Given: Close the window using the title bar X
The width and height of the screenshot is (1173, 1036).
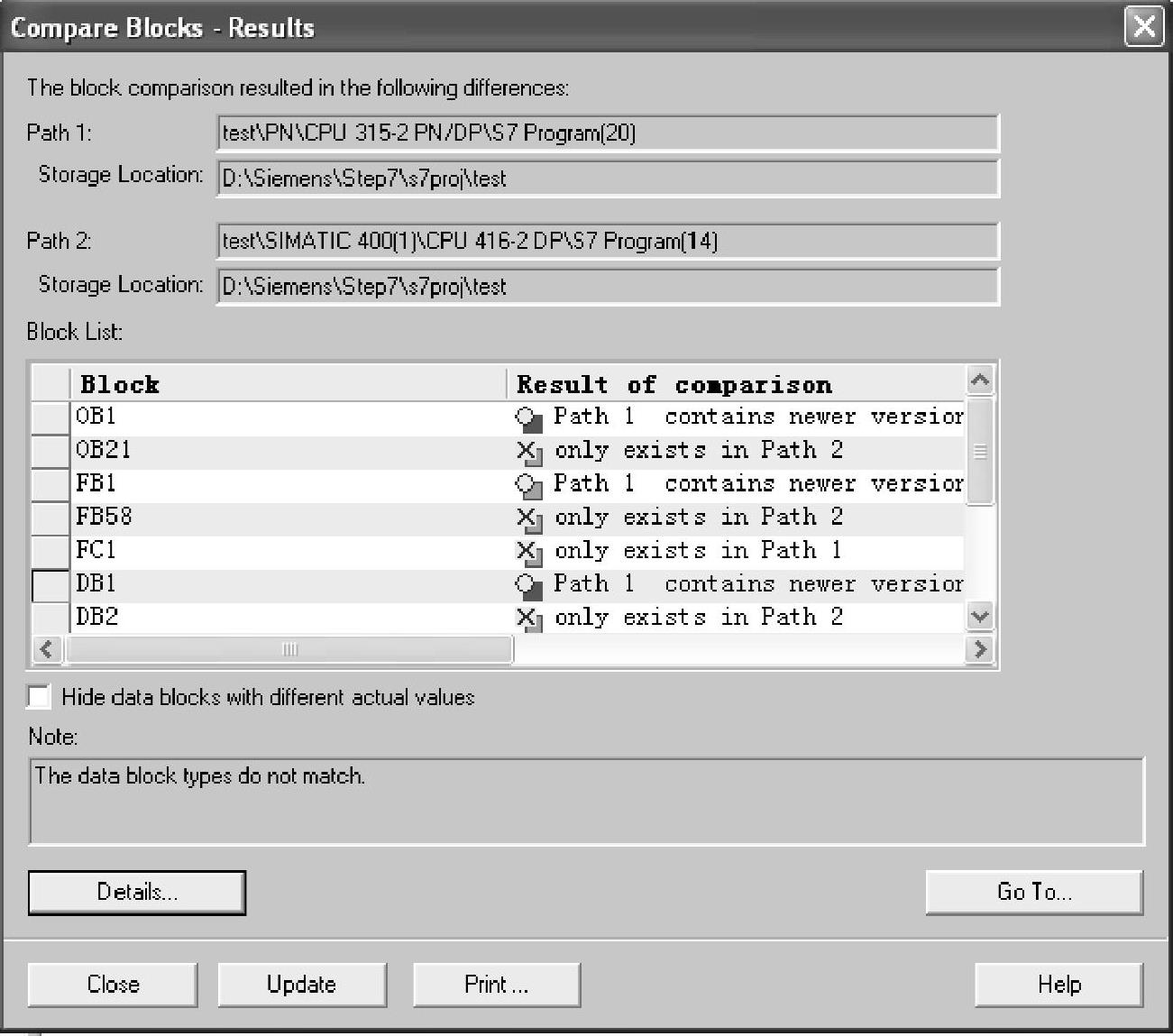Looking at the screenshot, I should [x=1144, y=26].
